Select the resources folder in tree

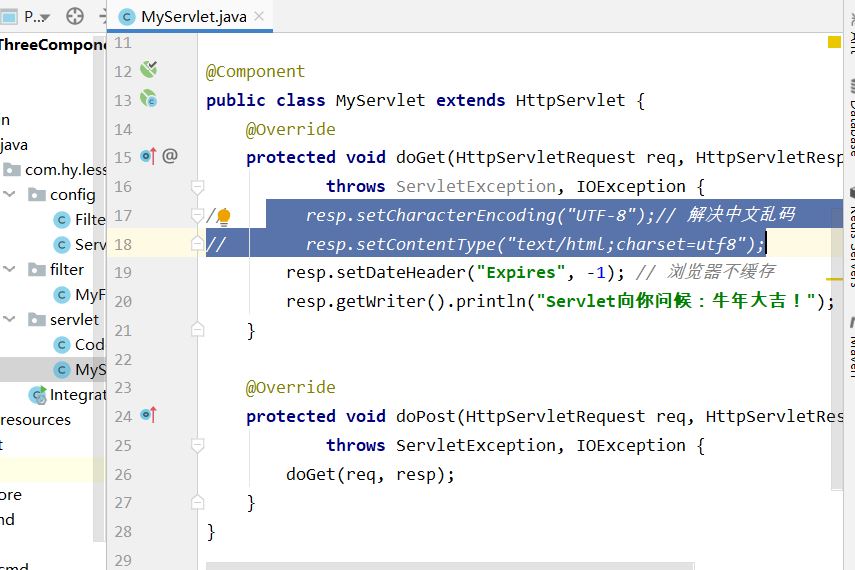[35, 420]
